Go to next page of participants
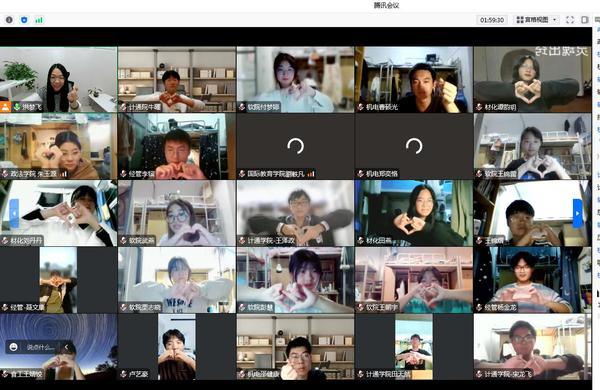 click(x=577, y=213)
